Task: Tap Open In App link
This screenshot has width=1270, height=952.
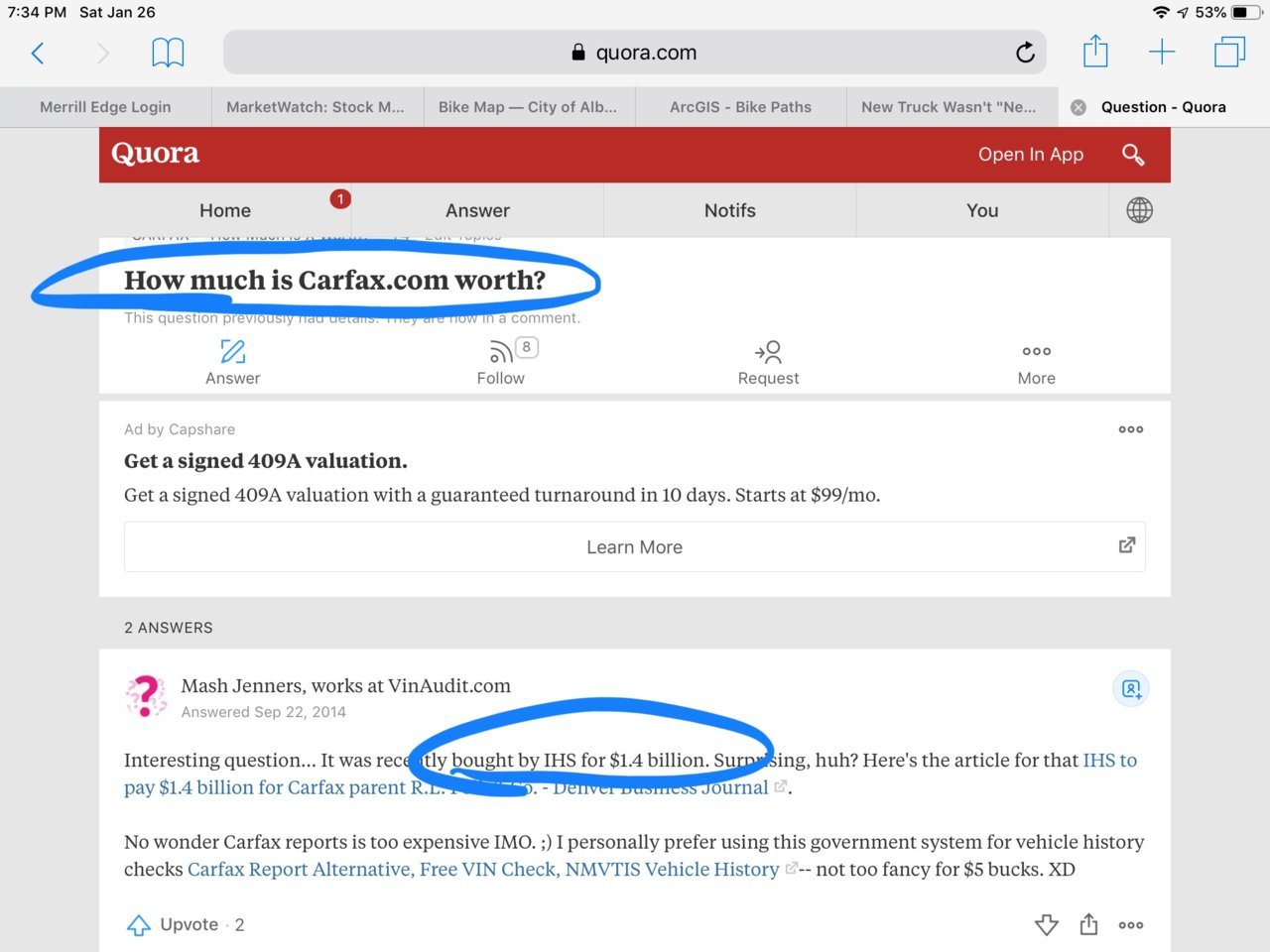Action: (x=1031, y=155)
